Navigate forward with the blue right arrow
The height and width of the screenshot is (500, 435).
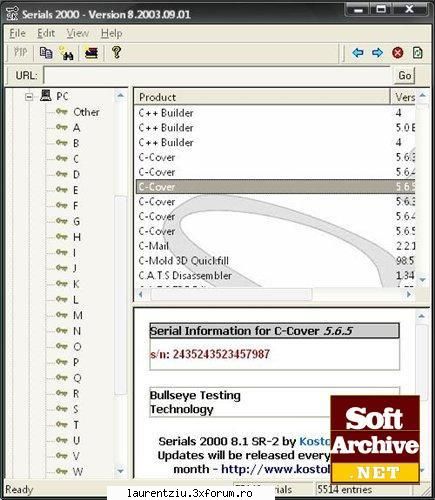coord(377,53)
